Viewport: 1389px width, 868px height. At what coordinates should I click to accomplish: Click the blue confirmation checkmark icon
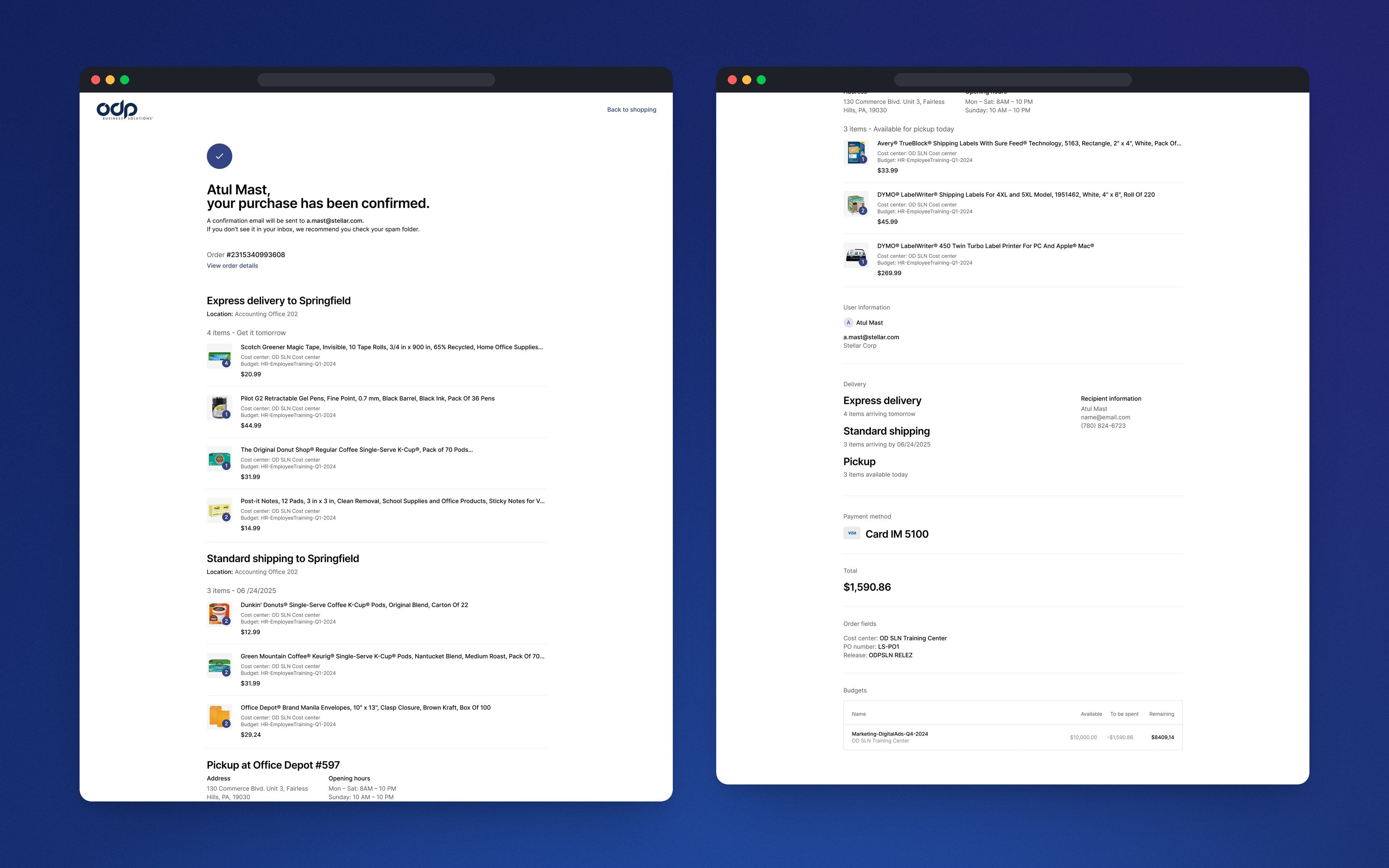(219, 156)
